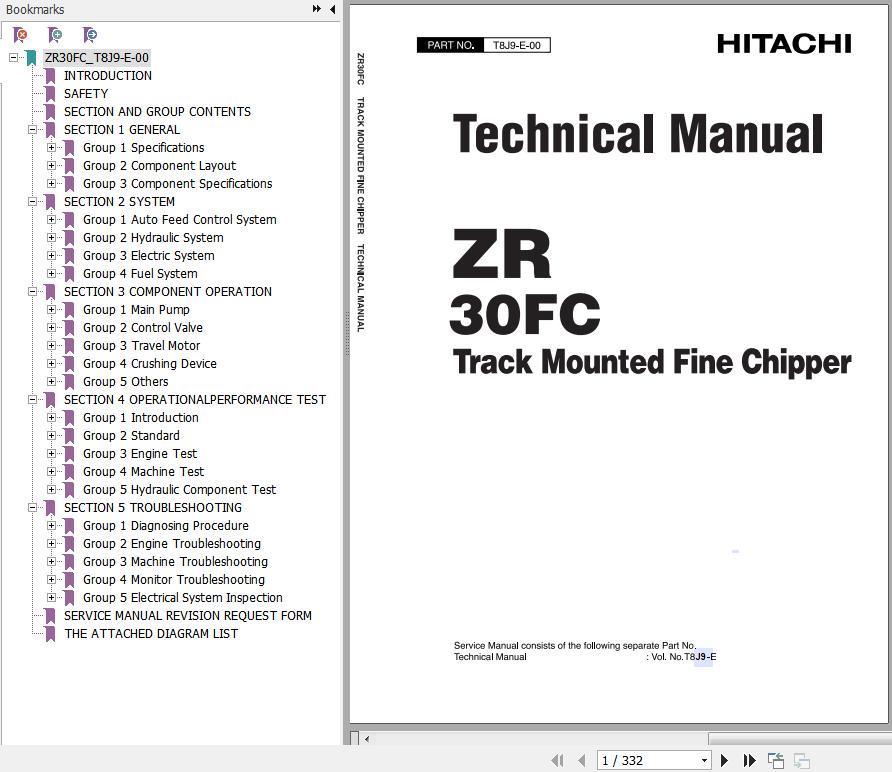
Task: Expand Group 5 Electrical System Inspection
Action: point(51,597)
